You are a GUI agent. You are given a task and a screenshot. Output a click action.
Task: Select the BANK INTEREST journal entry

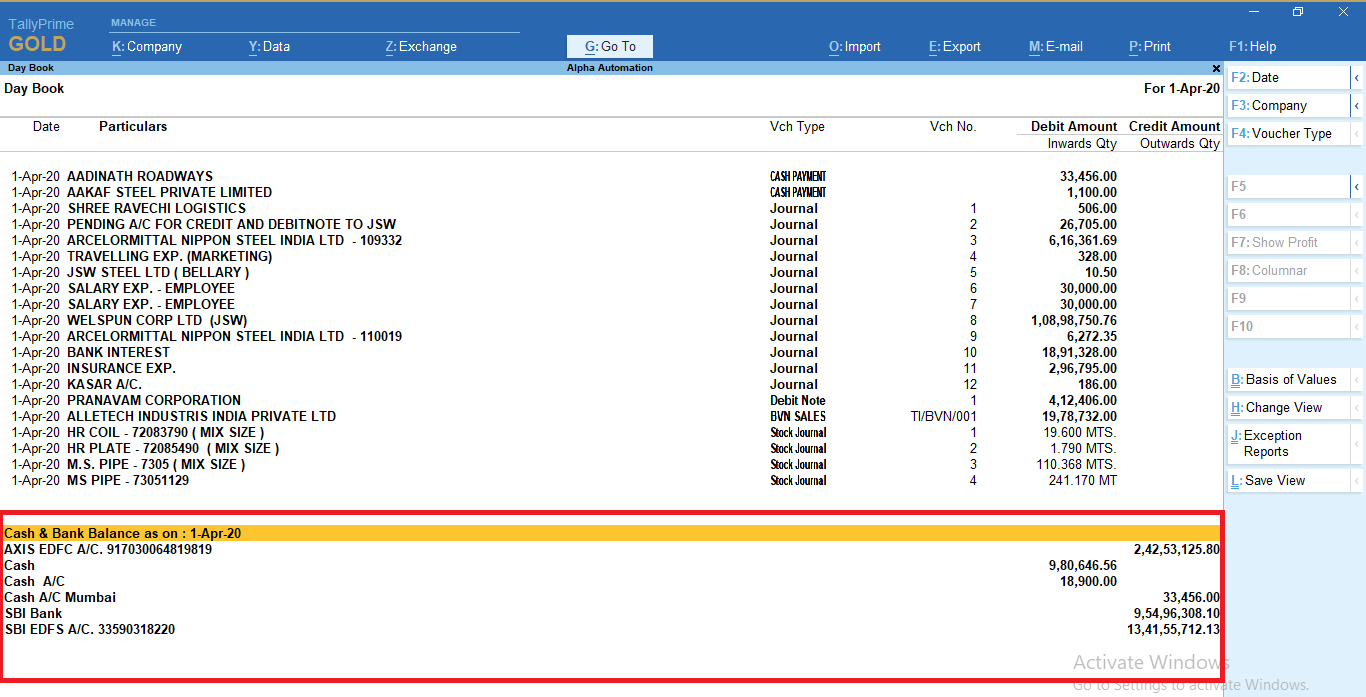pyautogui.click(x=119, y=352)
